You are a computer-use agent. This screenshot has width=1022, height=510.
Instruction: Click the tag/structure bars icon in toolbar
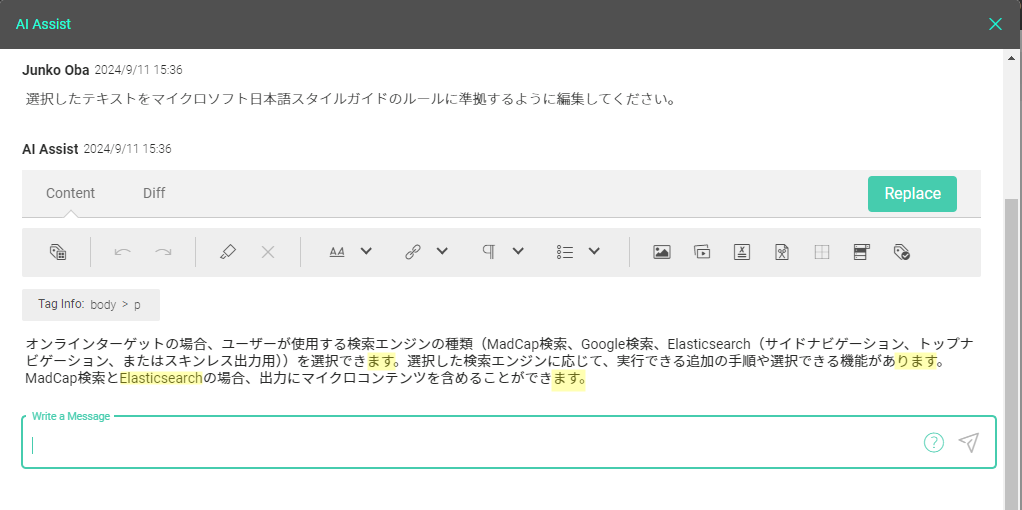(57, 252)
